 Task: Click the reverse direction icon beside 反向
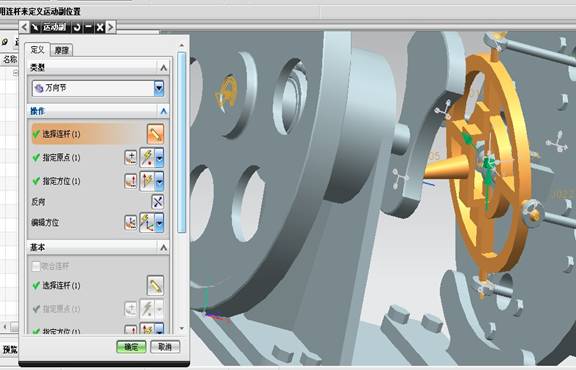(x=158, y=202)
